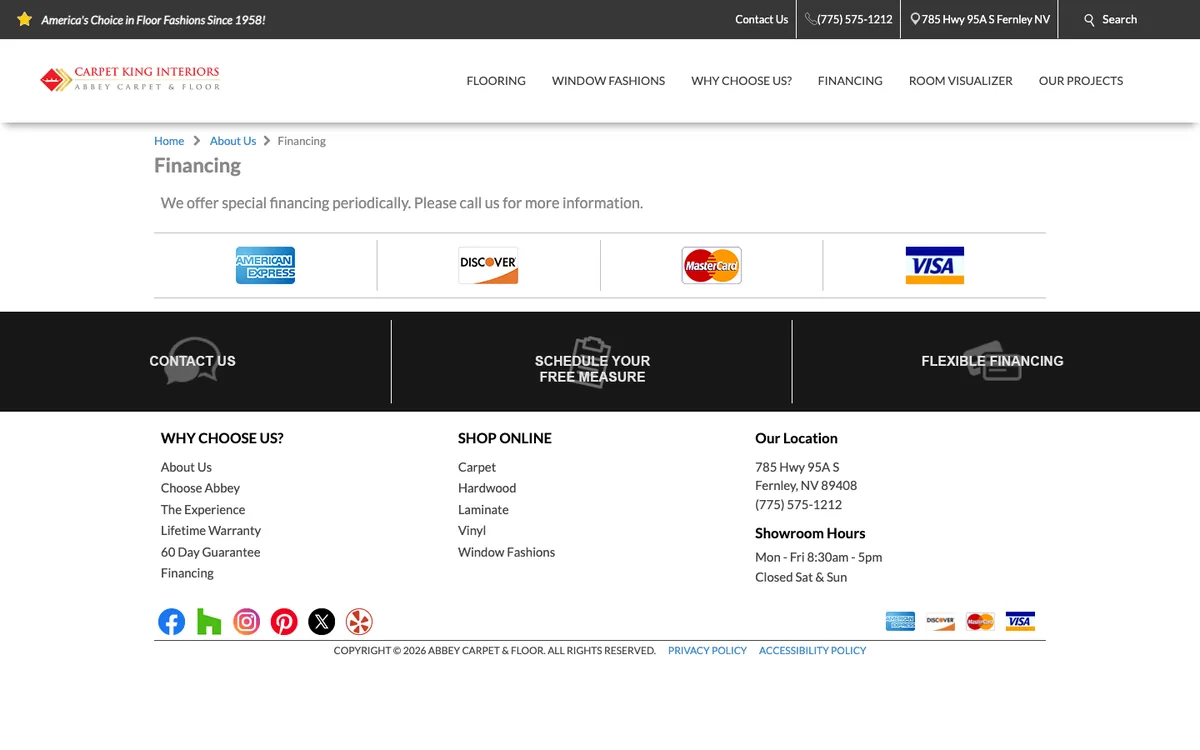The height and width of the screenshot is (750, 1200).
Task: Open the Our Projects menu item
Action: [1081, 81]
